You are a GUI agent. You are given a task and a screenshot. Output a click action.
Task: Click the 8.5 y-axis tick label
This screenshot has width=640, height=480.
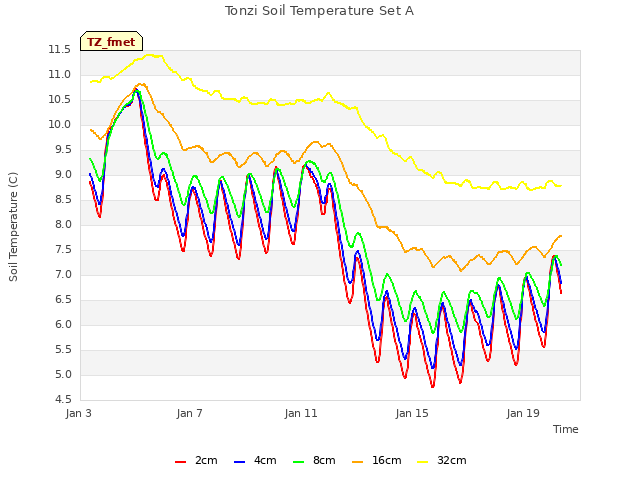[x=62, y=200]
